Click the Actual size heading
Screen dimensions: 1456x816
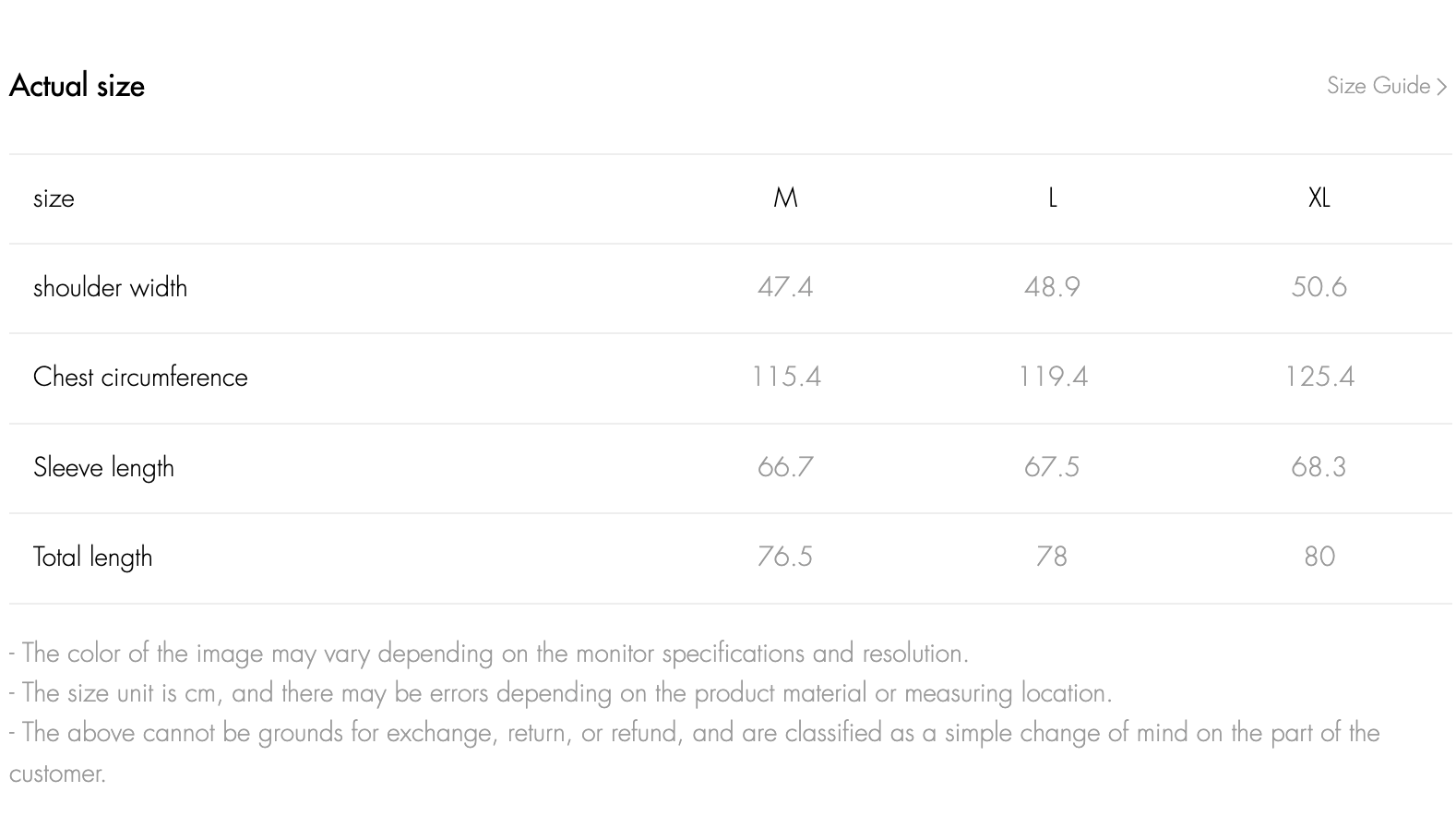pos(78,86)
